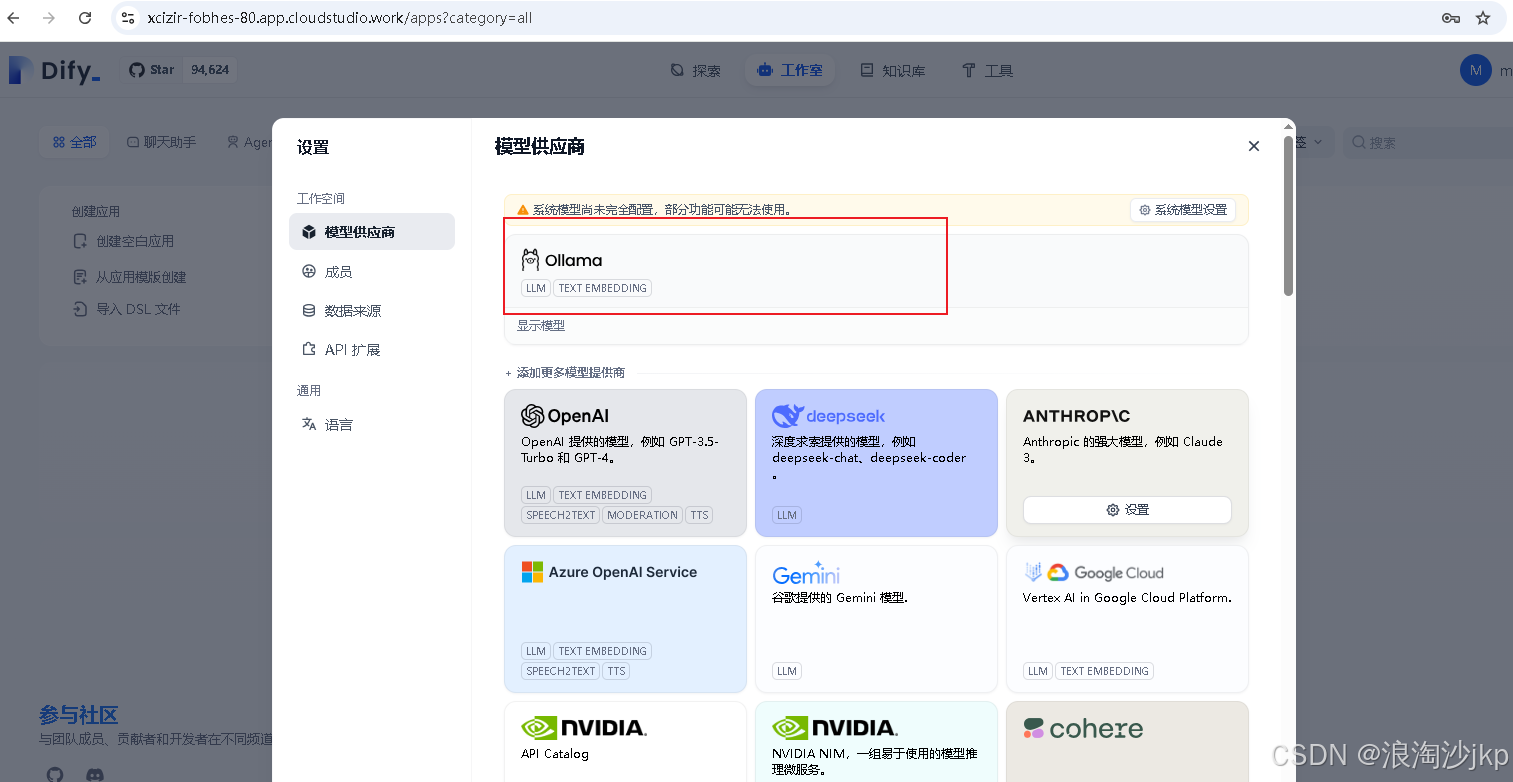Open GitHub community icon at bottom
The height and width of the screenshot is (782, 1513).
55,774
